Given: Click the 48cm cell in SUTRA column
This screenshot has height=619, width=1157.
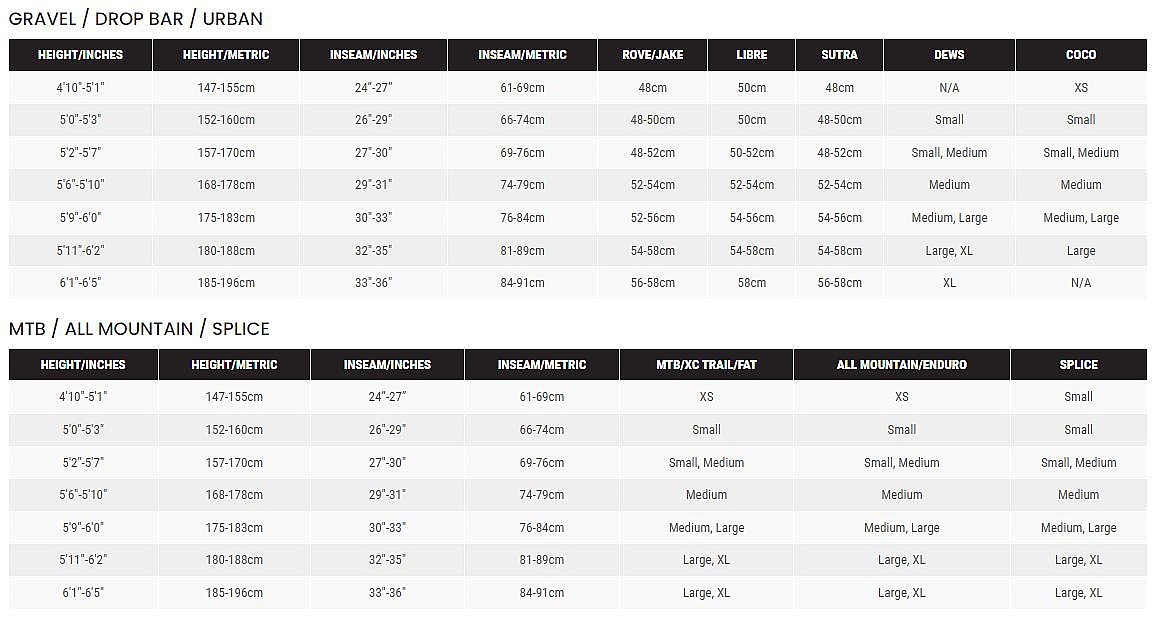Looking at the screenshot, I should pyautogui.click(x=839, y=88).
